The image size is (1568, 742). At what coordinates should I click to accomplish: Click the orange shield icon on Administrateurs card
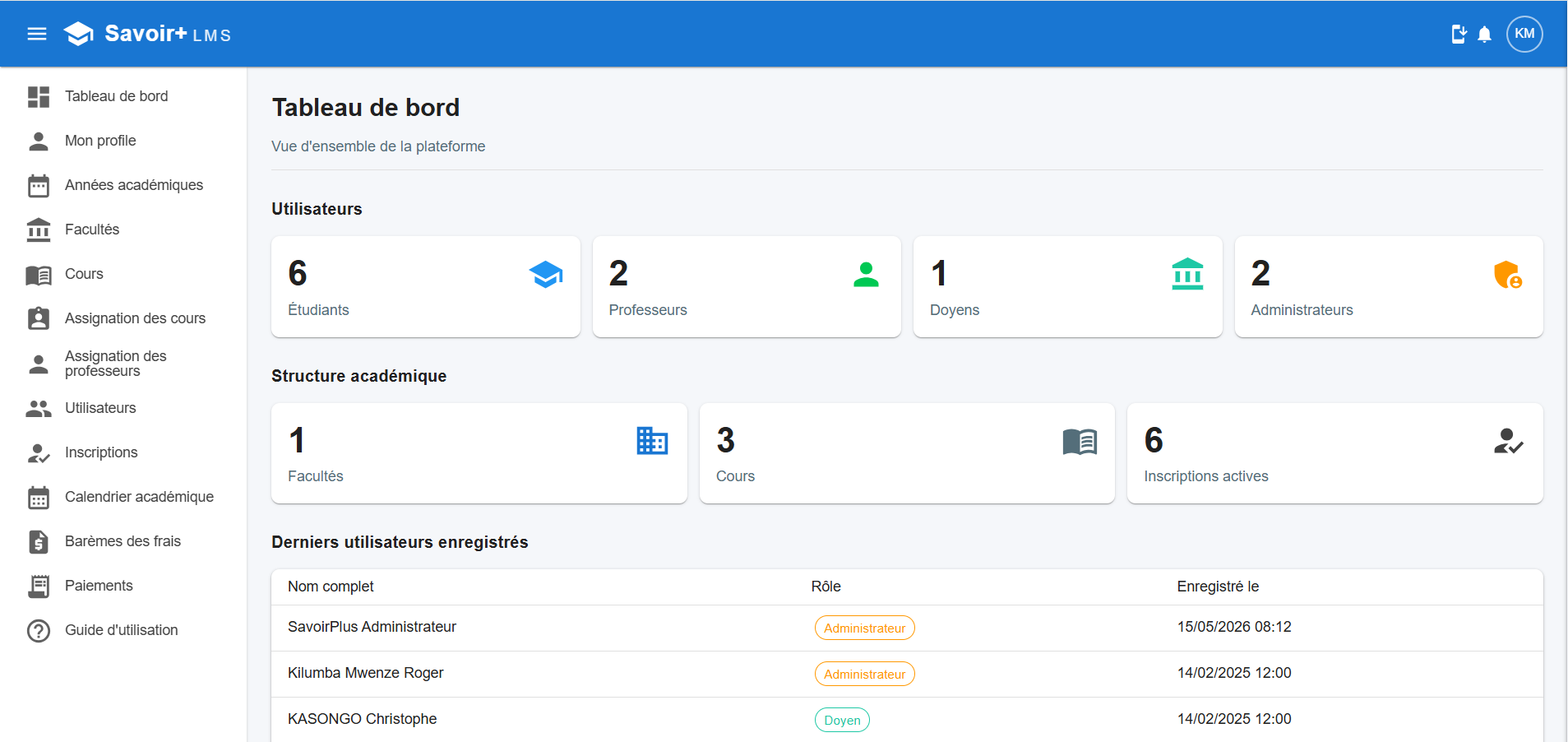(1508, 274)
